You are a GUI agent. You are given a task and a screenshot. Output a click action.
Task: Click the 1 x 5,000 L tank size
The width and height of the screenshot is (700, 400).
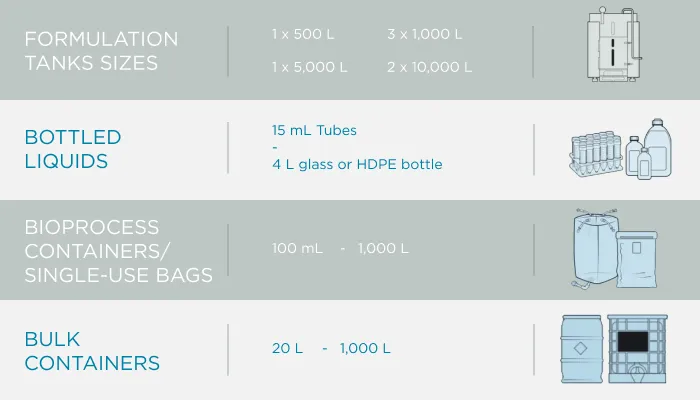pyautogui.click(x=310, y=67)
